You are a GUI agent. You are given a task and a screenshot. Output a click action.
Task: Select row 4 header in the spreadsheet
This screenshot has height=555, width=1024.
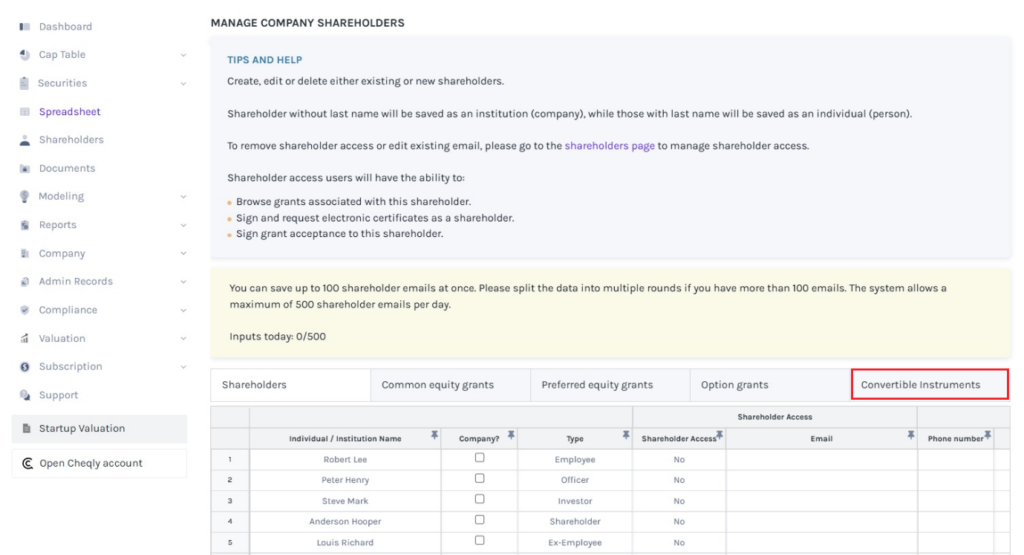230,522
